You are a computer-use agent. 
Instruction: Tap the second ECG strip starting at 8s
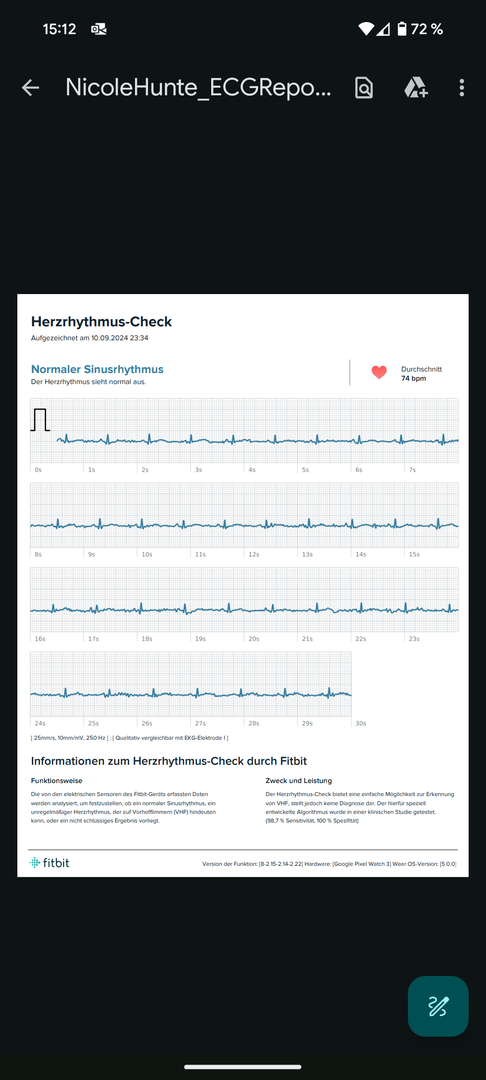(244, 515)
